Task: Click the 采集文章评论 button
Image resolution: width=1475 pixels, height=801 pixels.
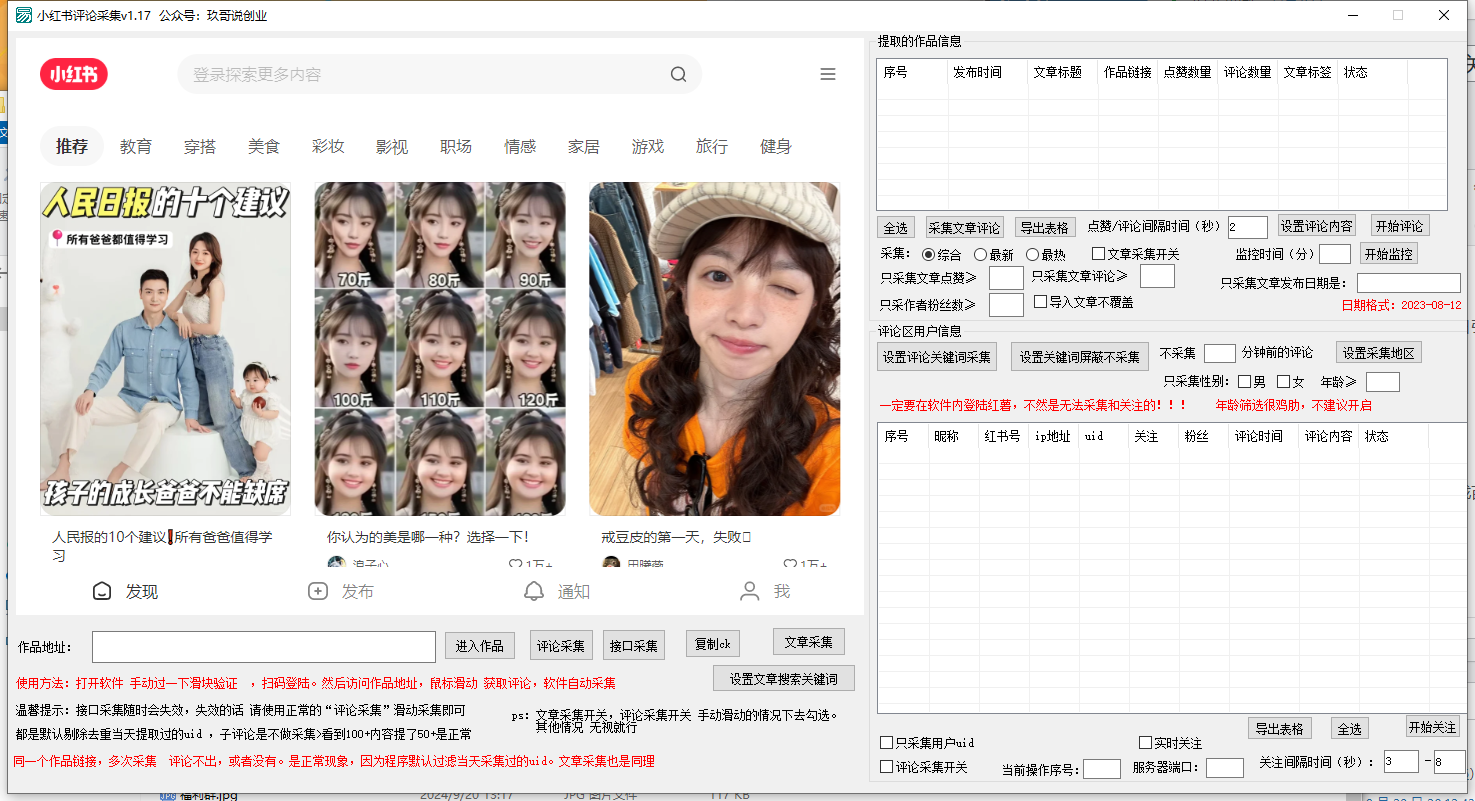Action: click(964, 227)
